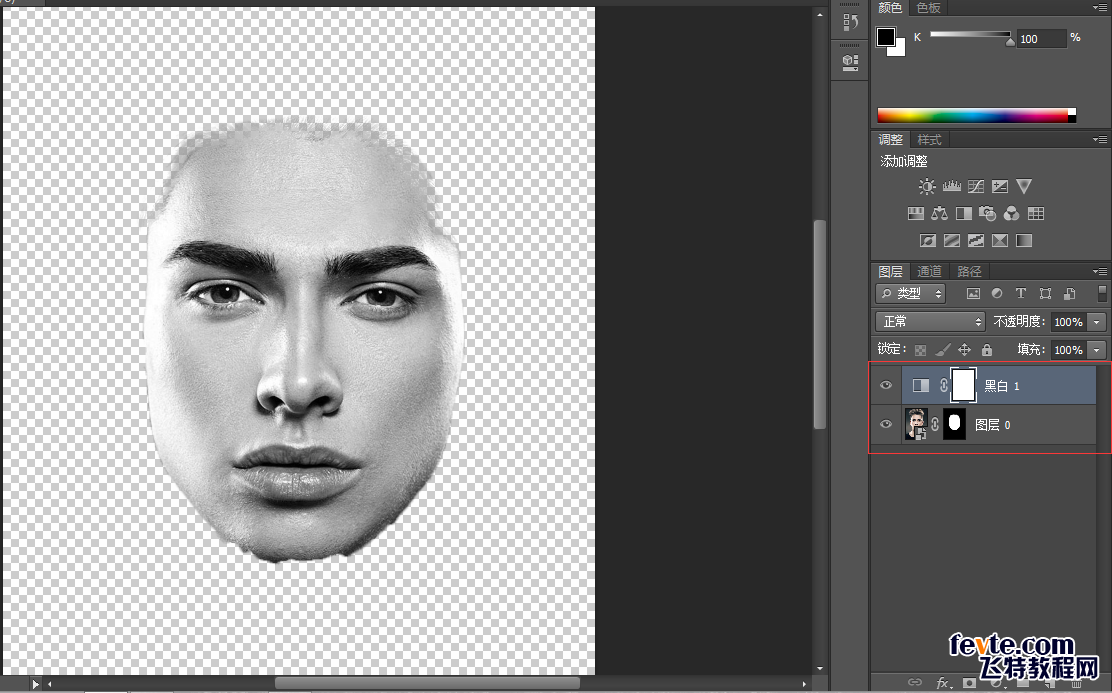Open the 类型 layer filter dropdown
Image resolution: width=1112 pixels, height=693 pixels.
coord(911,294)
